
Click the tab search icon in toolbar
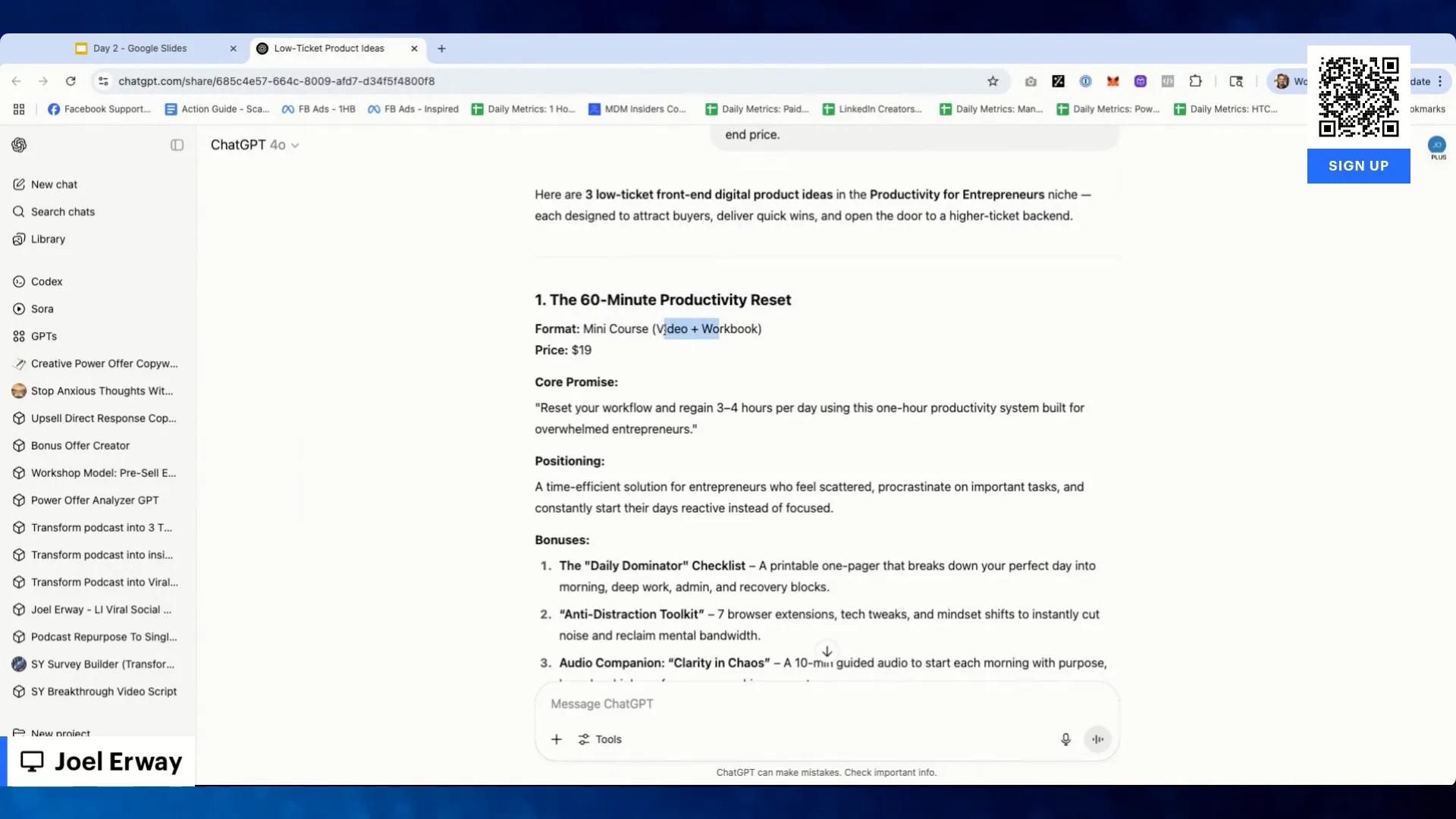coord(1236,81)
